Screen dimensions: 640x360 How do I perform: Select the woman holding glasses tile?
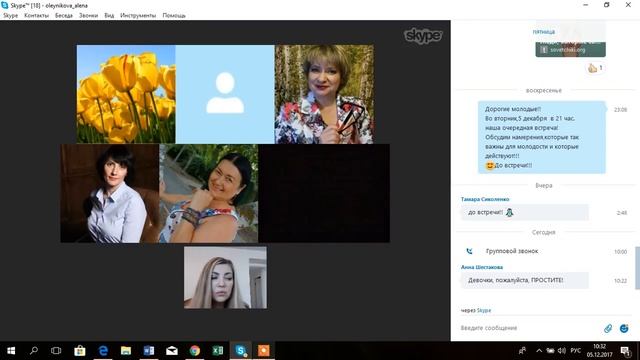tap(324, 94)
